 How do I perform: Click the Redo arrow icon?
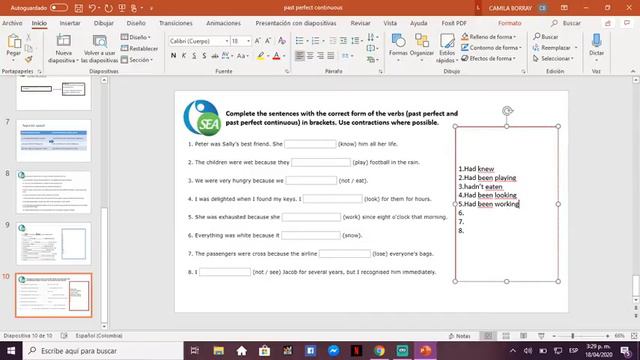(x=108, y=8)
